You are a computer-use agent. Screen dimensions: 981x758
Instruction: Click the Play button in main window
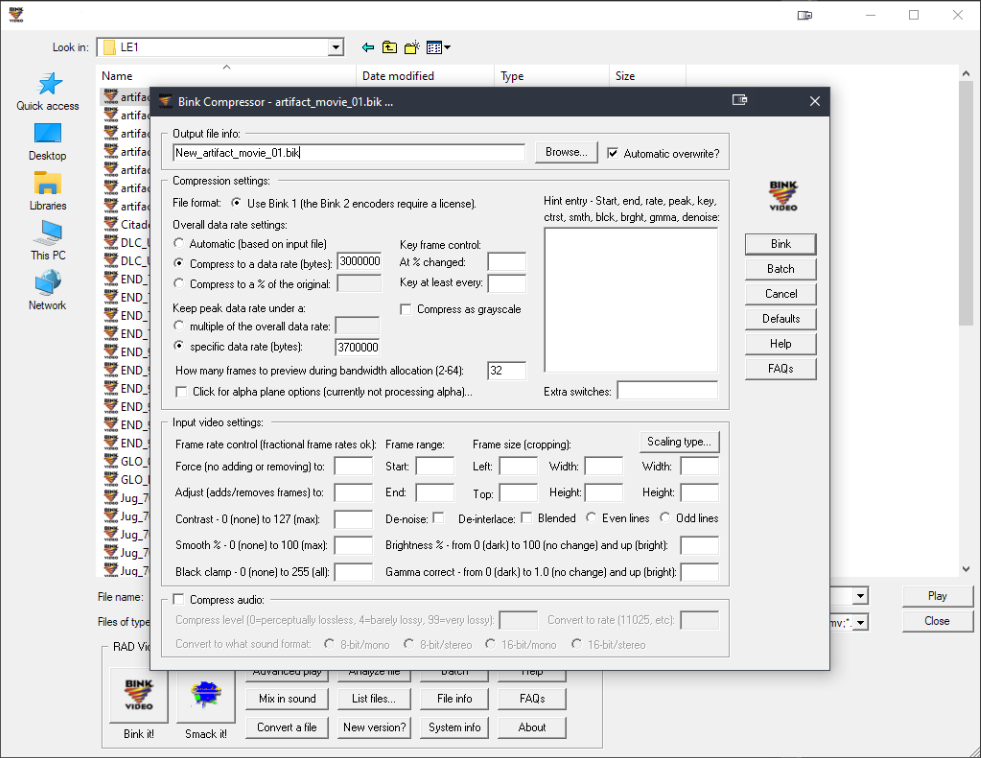click(937, 596)
